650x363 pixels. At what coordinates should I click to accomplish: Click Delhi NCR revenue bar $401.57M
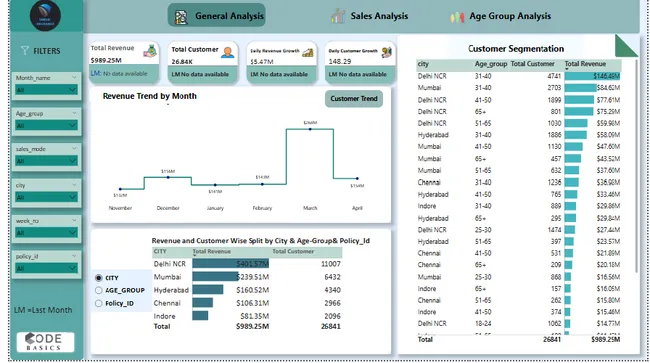230,264
